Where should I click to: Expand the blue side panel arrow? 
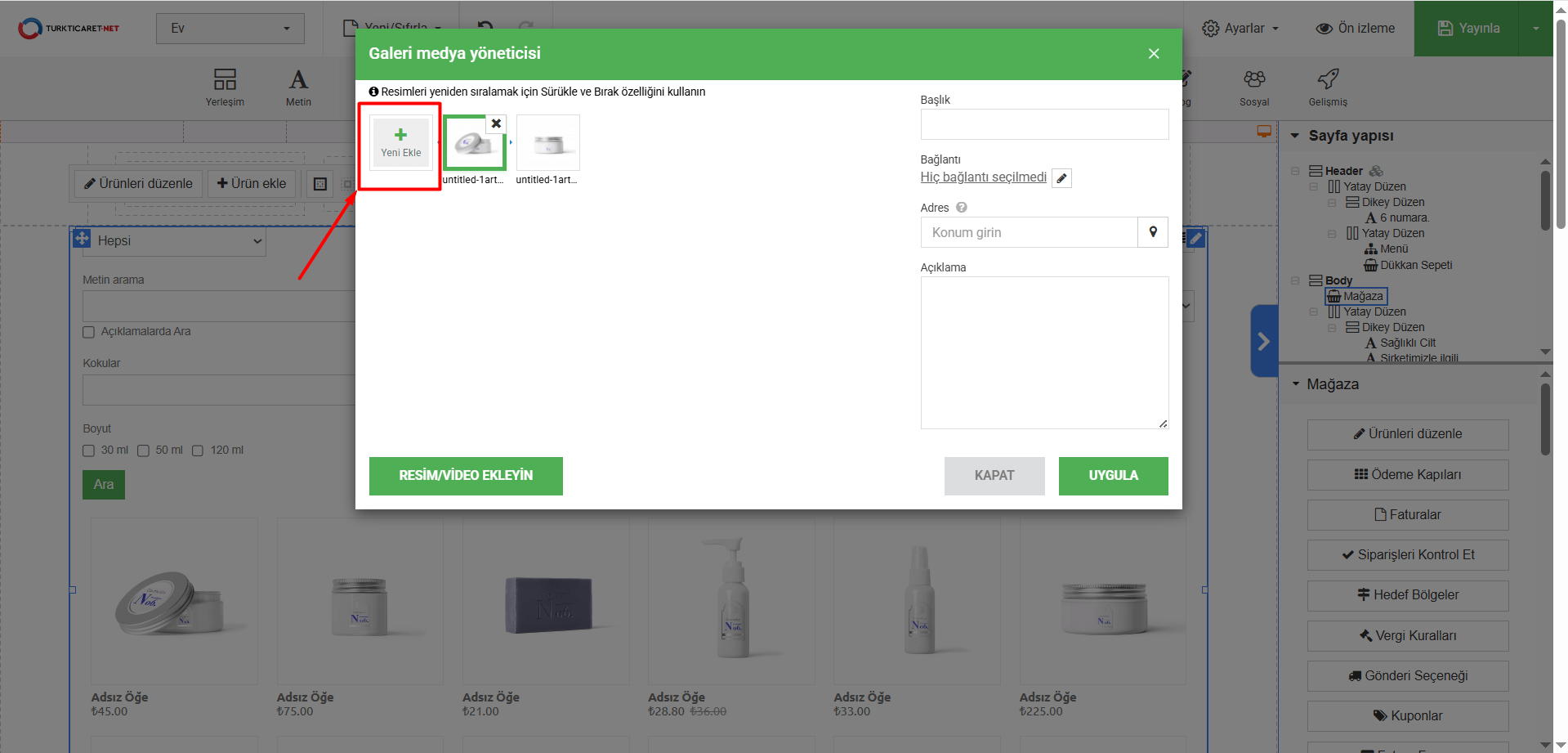(x=1263, y=341)
